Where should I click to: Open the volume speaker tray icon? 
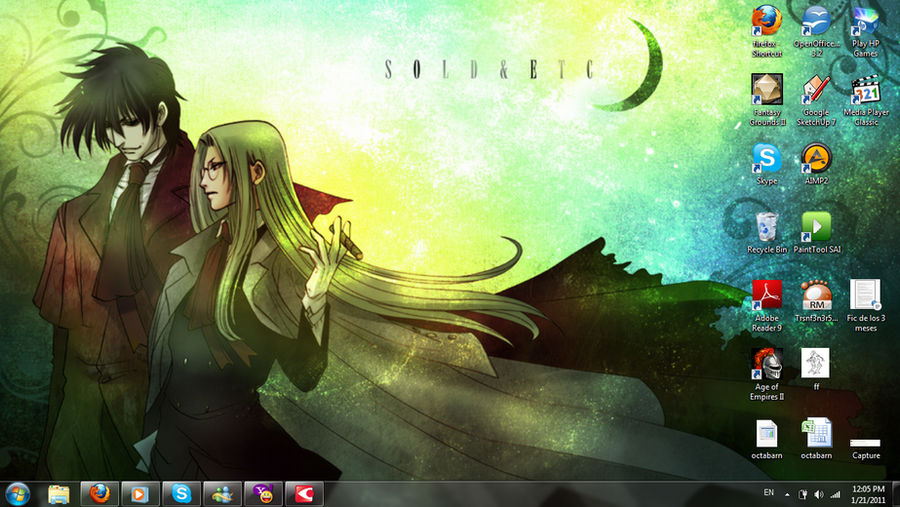coord(819,494)
